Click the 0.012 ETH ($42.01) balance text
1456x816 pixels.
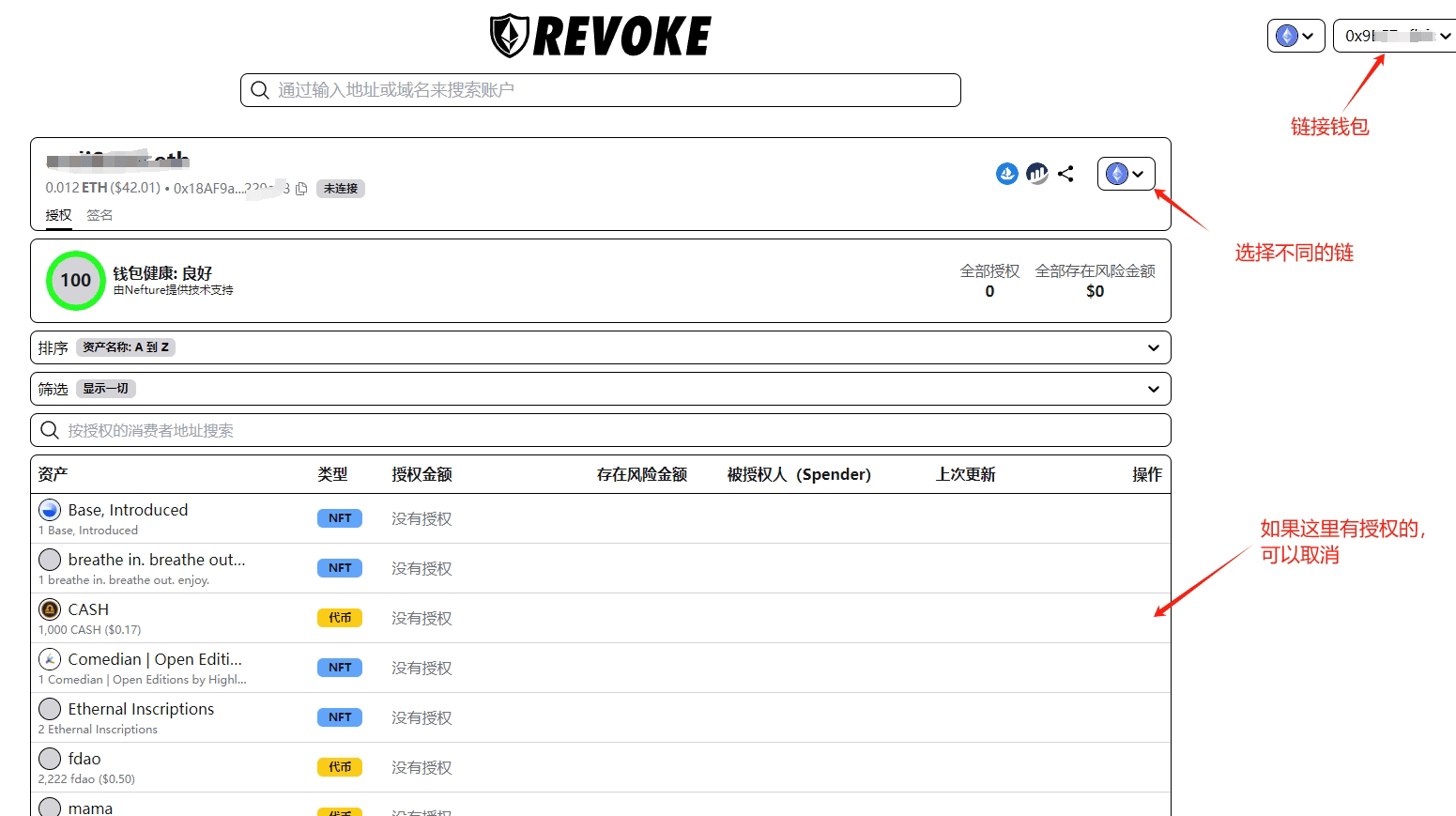point(102,188)
